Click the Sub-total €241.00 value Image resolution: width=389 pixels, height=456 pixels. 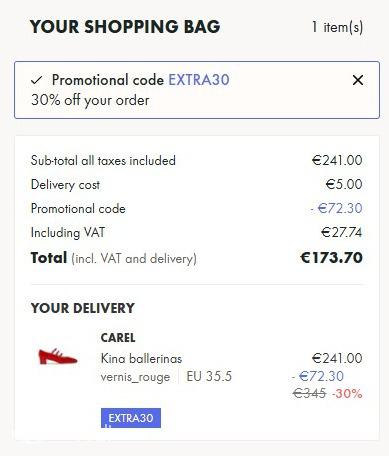point(337,160)
